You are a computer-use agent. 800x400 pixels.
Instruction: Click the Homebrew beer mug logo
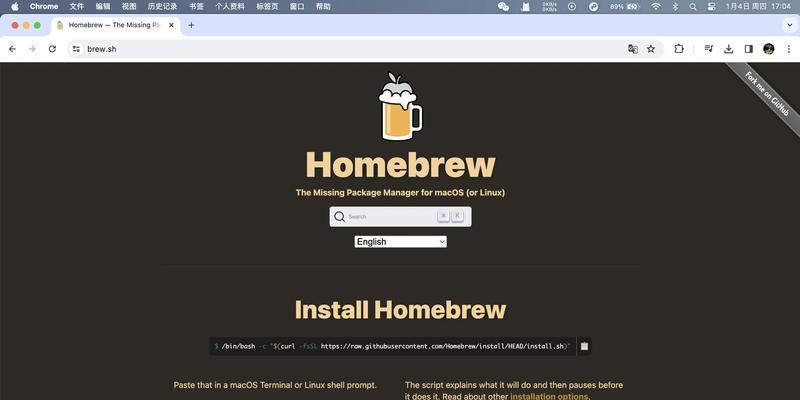pyautogui.click(x=400, y=106)
